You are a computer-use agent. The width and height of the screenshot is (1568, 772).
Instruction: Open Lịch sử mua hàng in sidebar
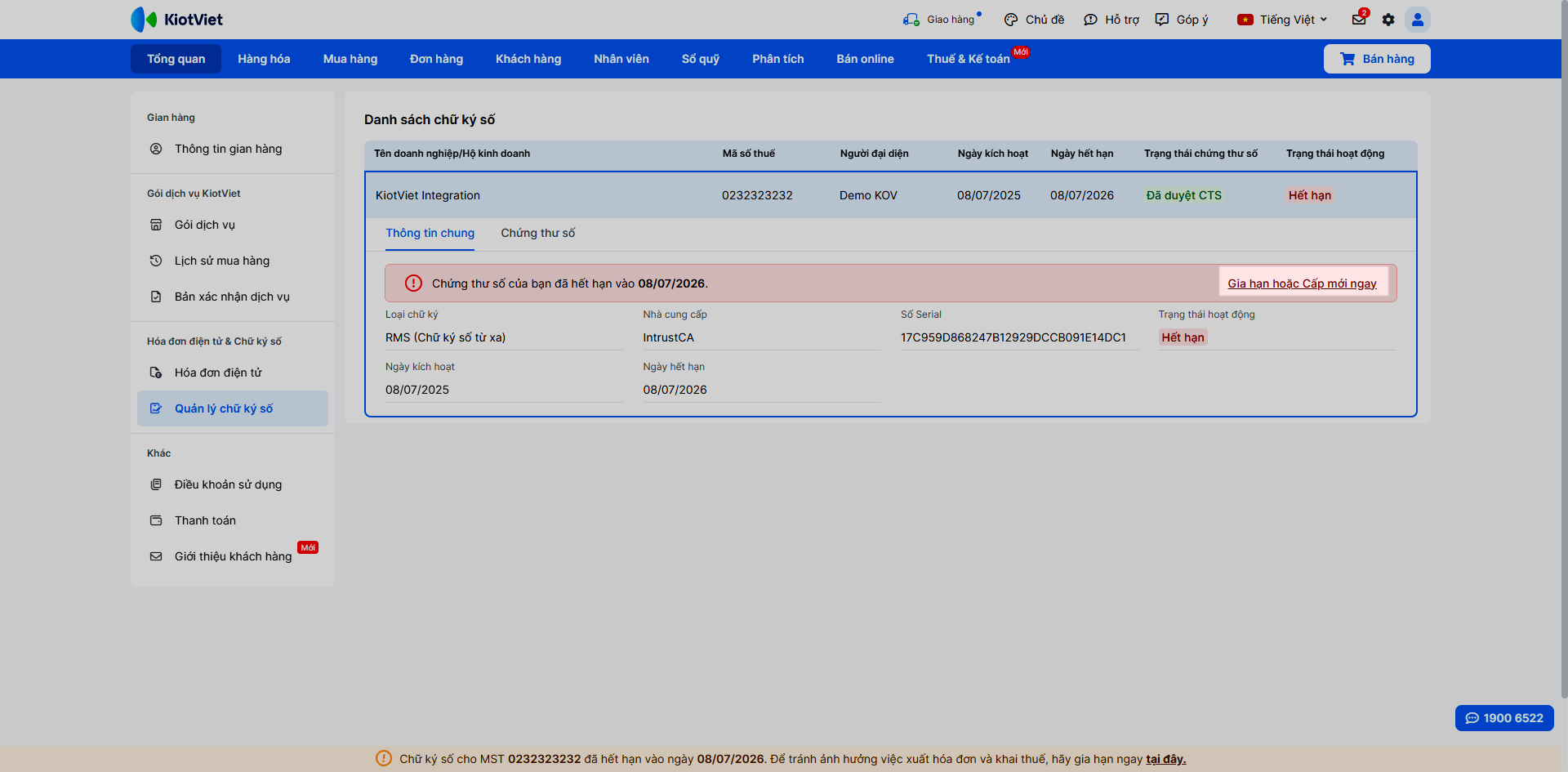pos(233,261)
